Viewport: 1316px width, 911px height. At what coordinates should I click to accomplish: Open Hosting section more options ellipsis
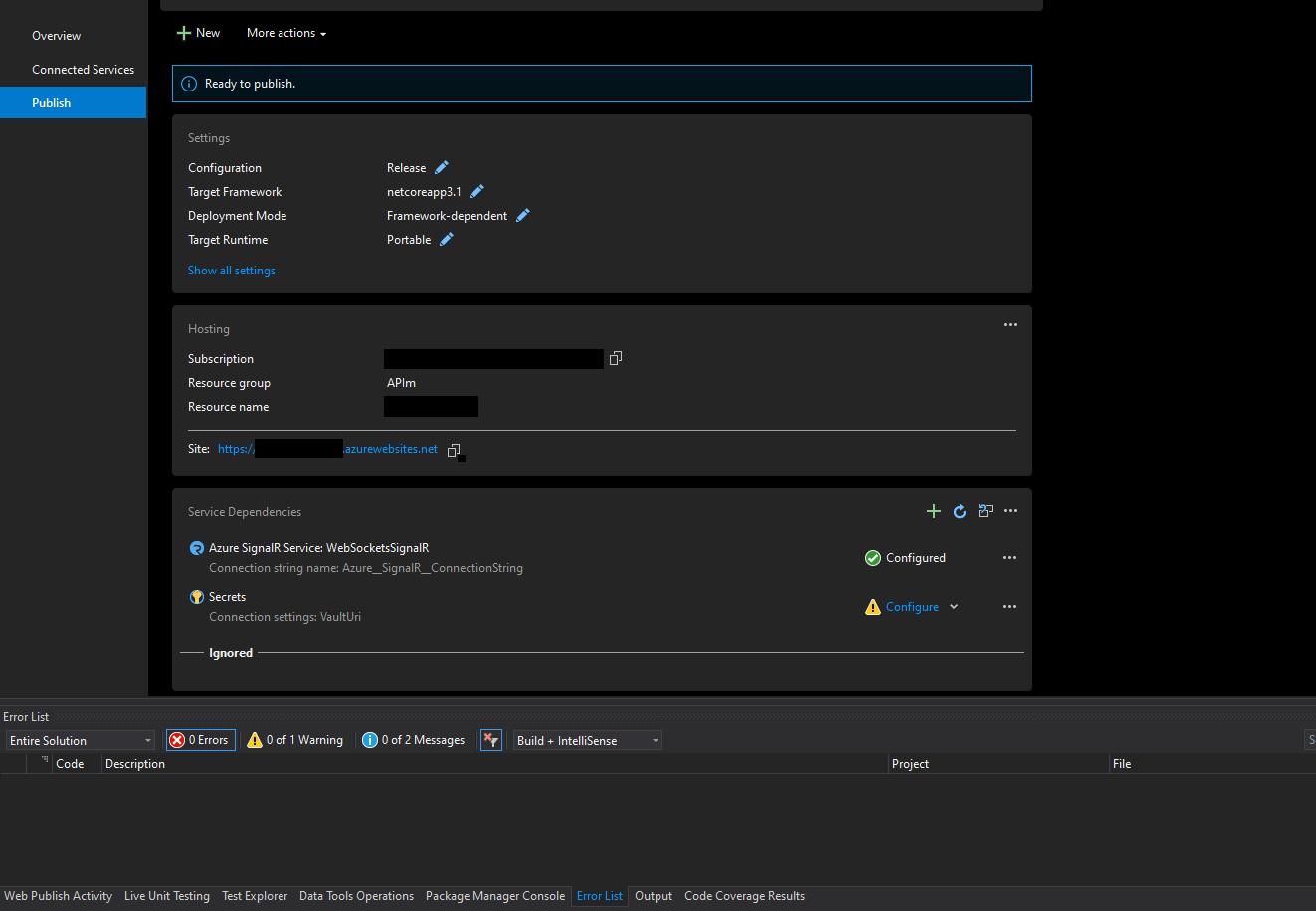pos(1010,325)
